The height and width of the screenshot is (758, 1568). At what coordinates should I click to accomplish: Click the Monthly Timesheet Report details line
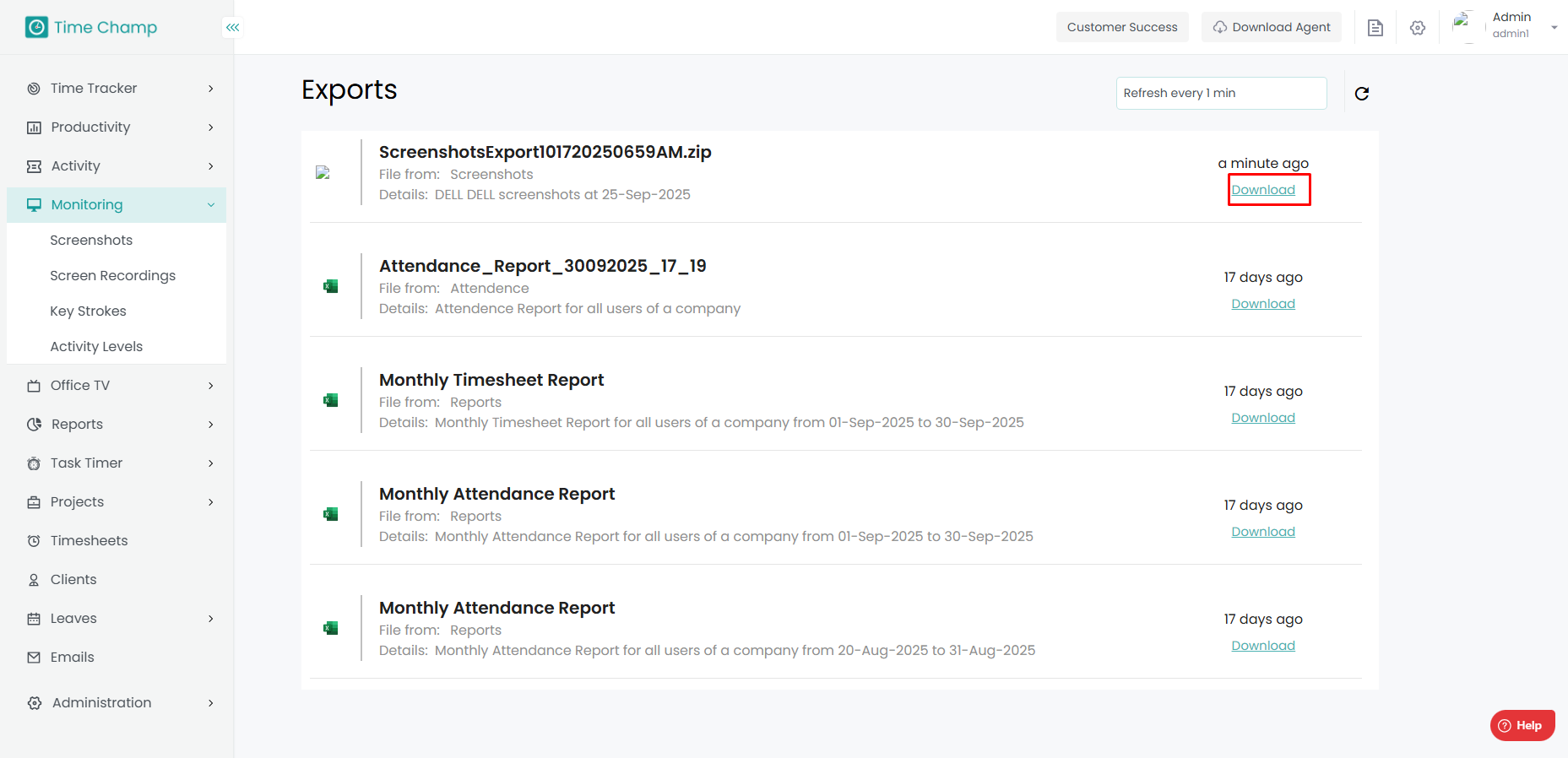[x=702, y=423]
